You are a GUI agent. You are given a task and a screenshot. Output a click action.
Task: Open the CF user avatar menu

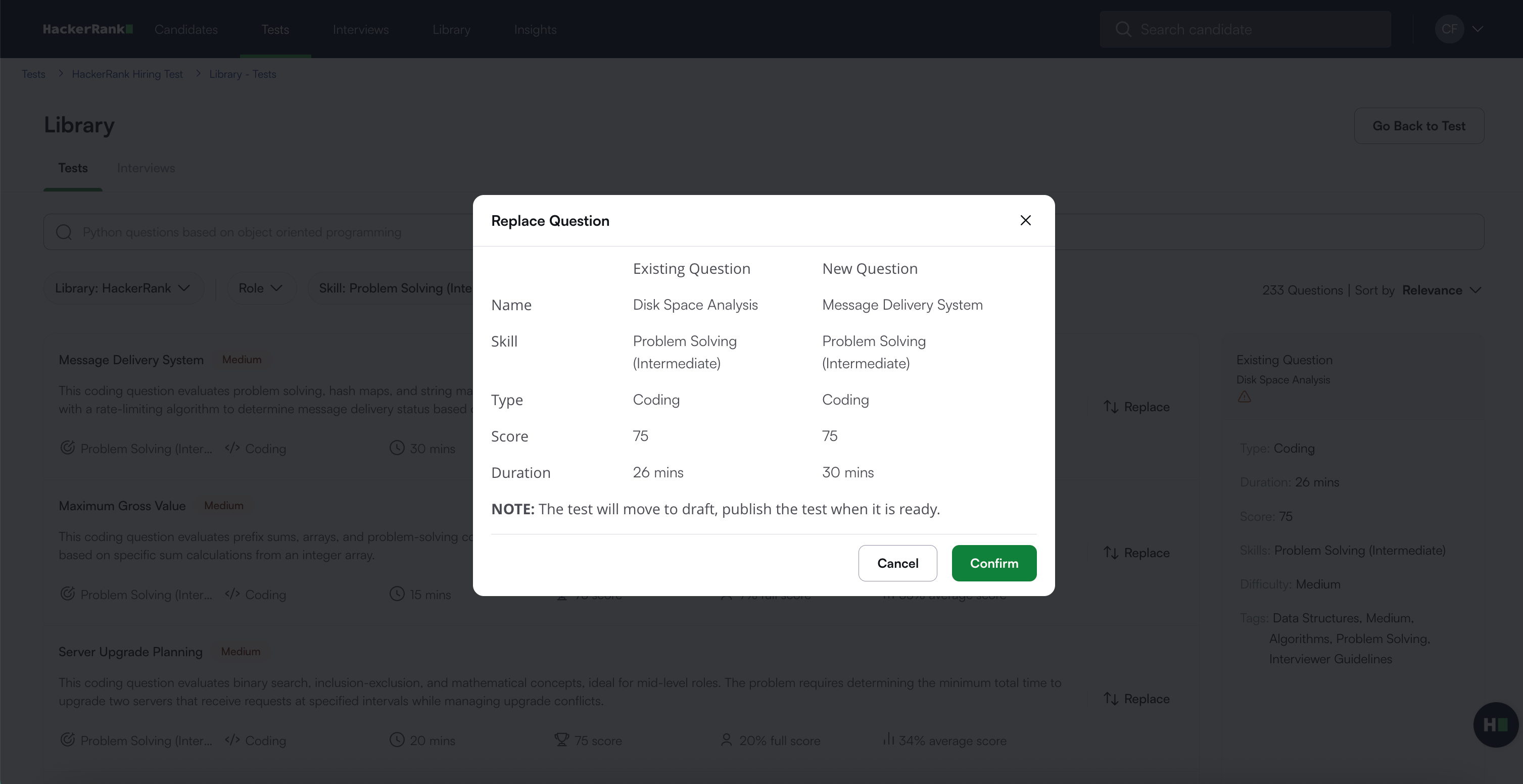(1449, 29)
